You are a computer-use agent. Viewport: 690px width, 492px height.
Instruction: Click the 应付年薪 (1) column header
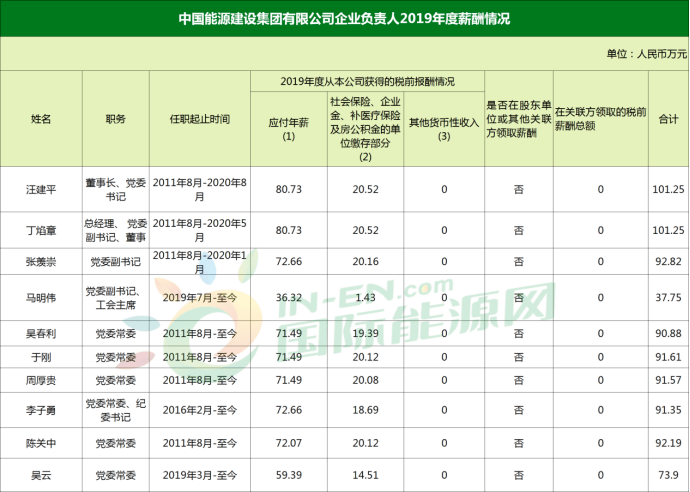click(289, 129)
